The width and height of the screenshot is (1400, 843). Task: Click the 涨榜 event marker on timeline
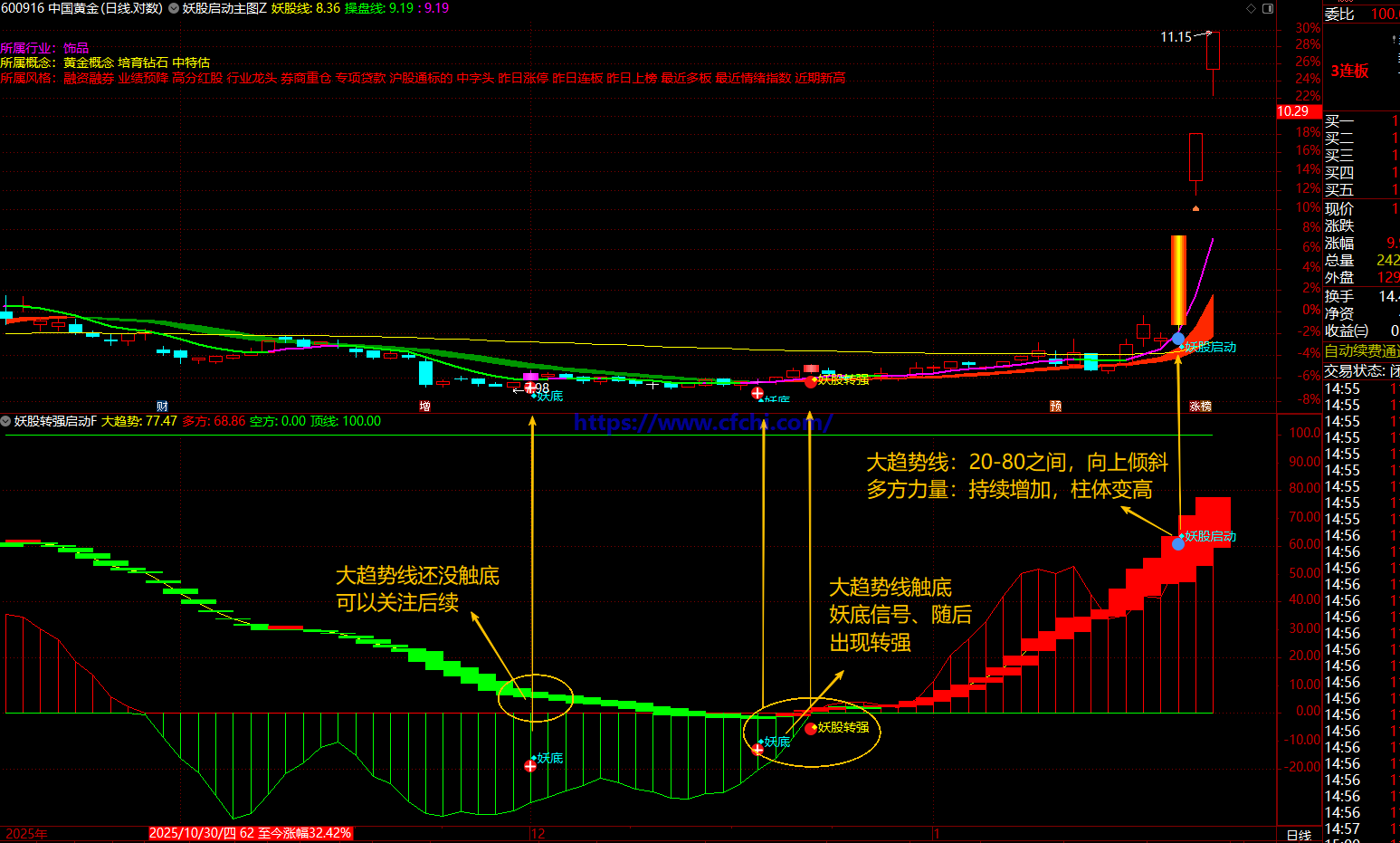point(1200,407)
